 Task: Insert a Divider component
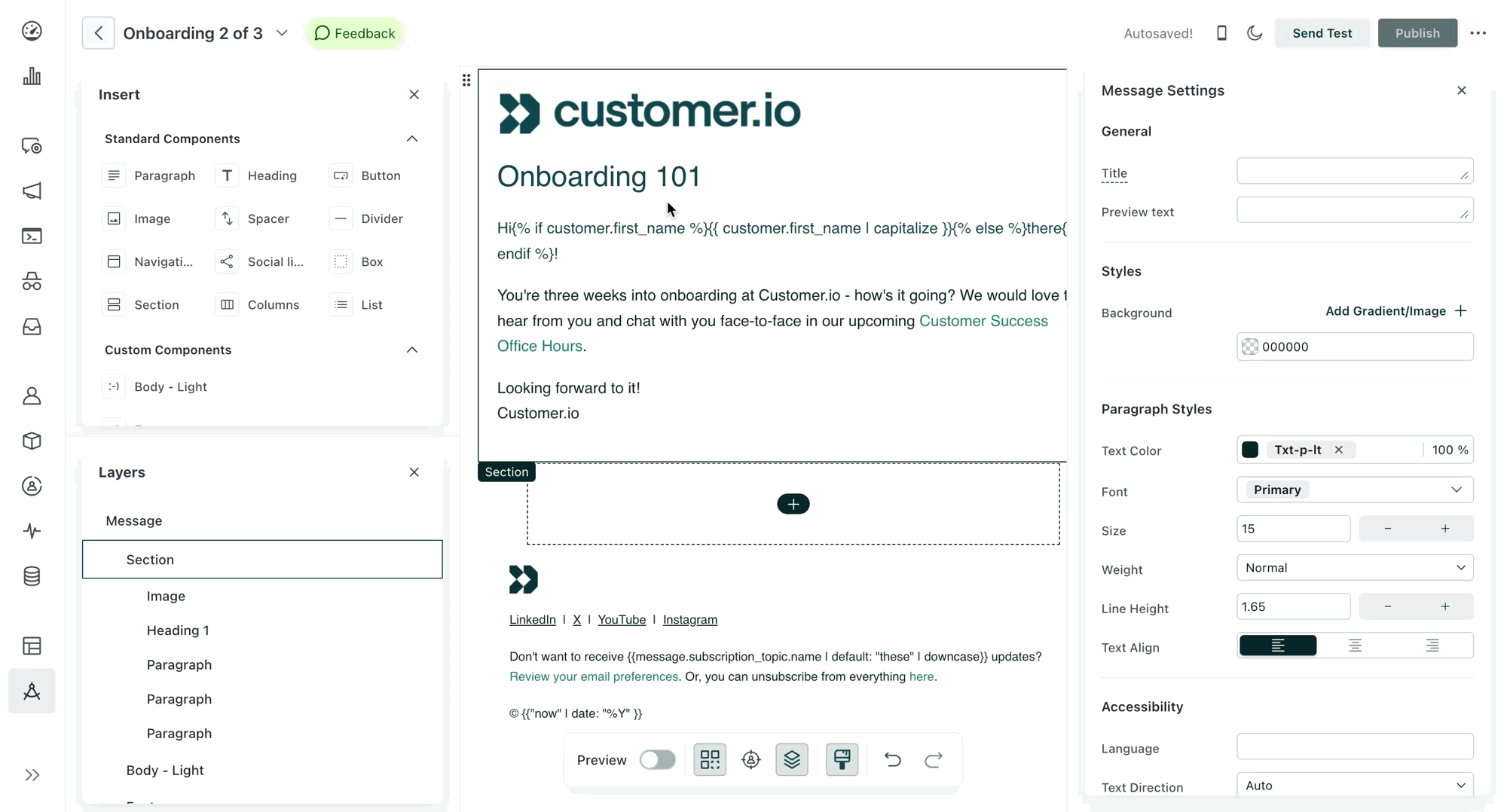coord(367,218)
